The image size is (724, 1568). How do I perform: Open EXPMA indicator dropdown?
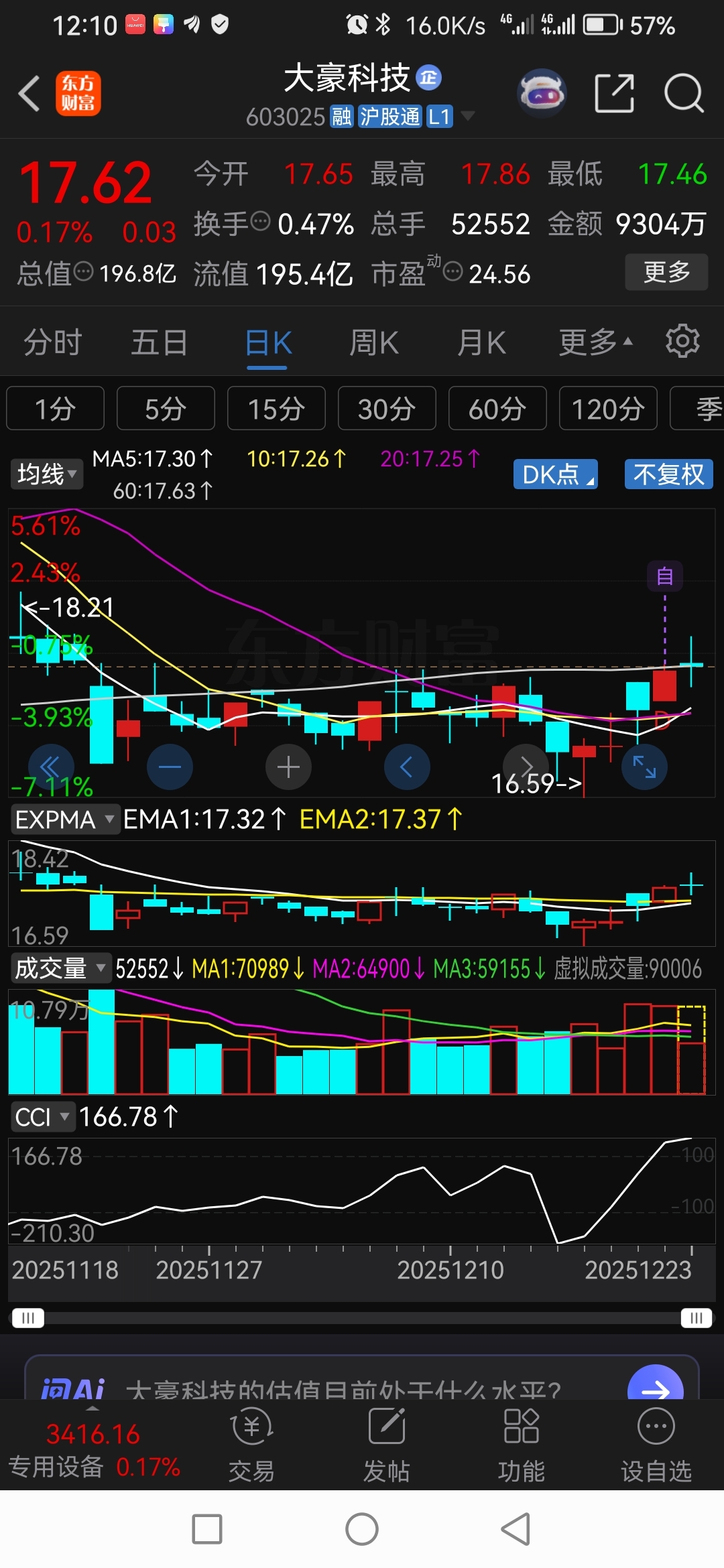click(x=65, y=820)
